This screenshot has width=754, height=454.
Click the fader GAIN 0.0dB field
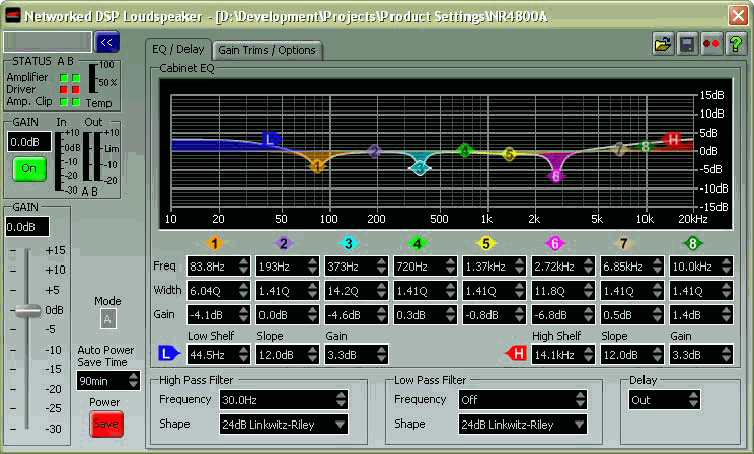[27, 227]
